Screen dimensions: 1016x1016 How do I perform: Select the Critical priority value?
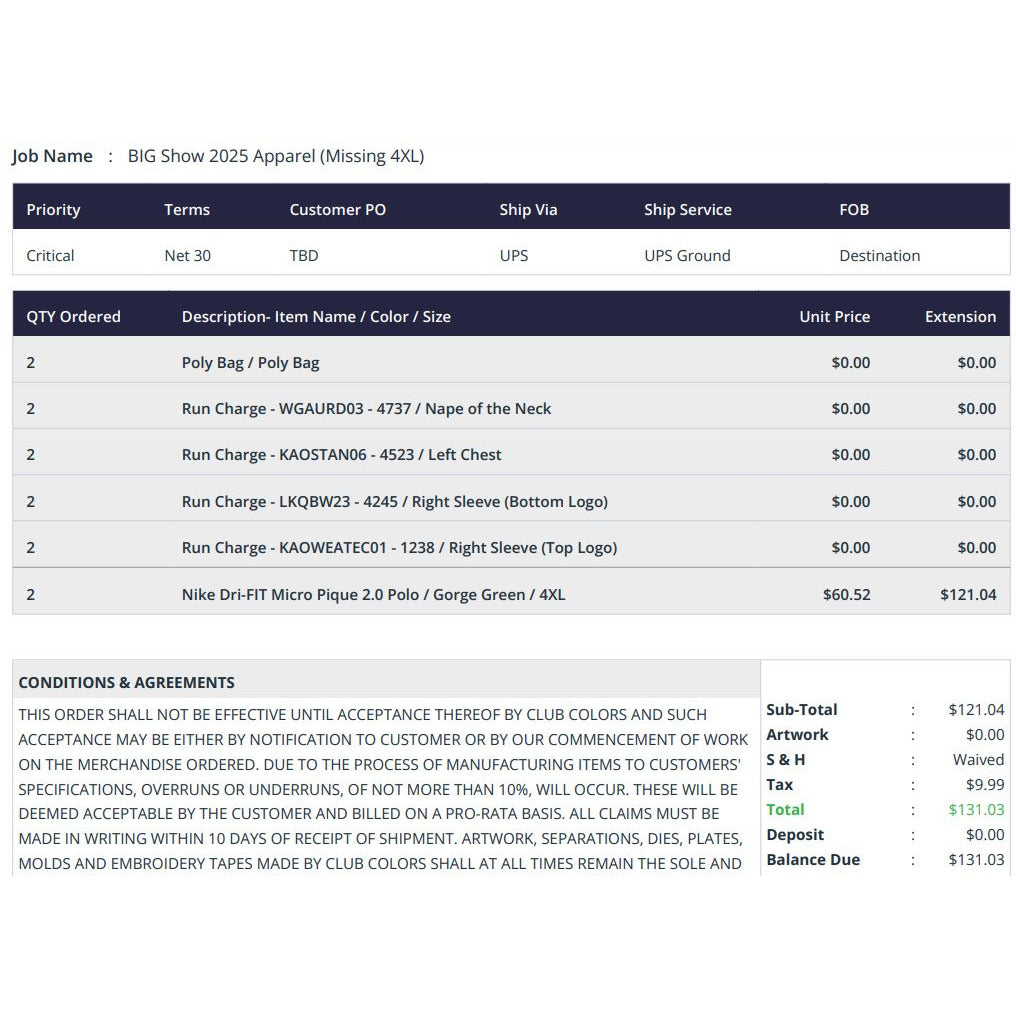point(50,255)
